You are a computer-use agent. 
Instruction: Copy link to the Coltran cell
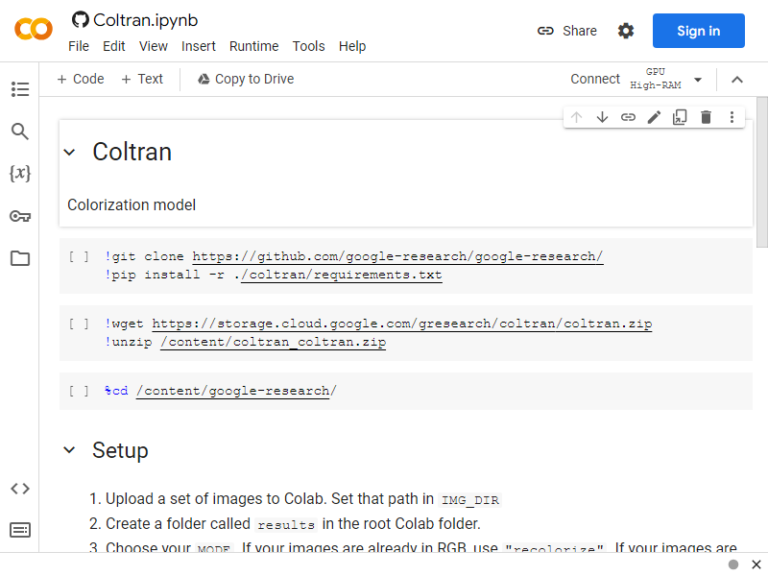628,117
